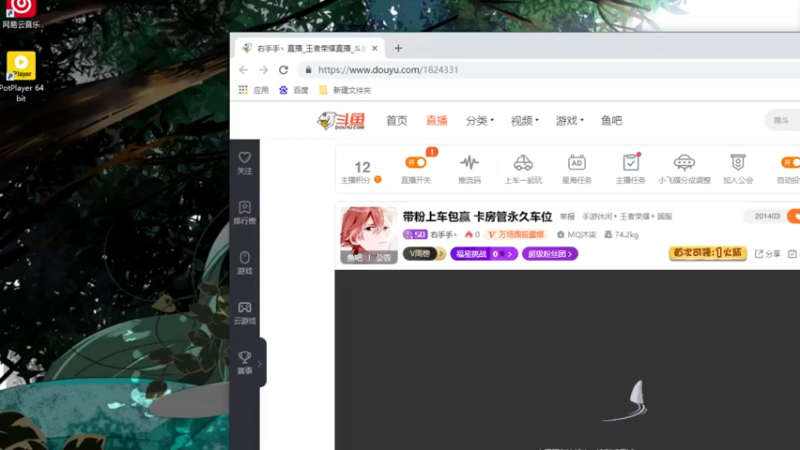Viewport: 800px width, 450px height.
Task: Open 公告 link on the avatar
Action: tap(383, 258)
